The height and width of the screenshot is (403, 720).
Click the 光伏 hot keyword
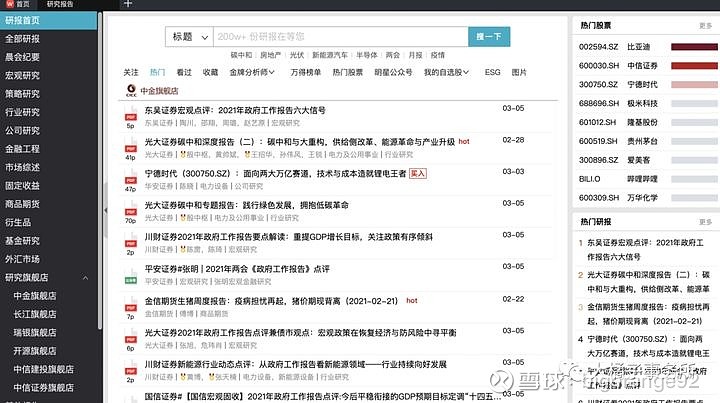pos(297,55)
